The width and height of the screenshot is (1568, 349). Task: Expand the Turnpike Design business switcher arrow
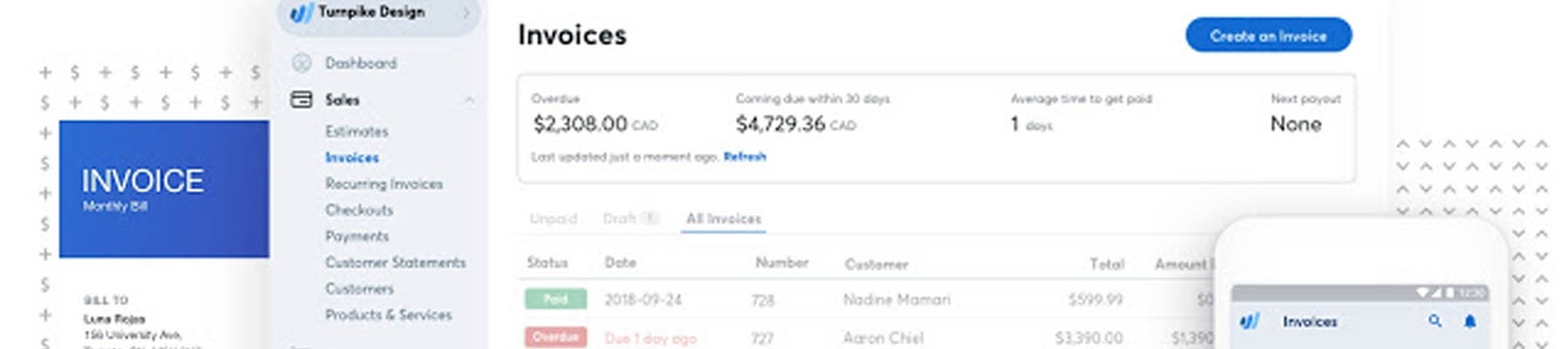(x=467, y=12)
